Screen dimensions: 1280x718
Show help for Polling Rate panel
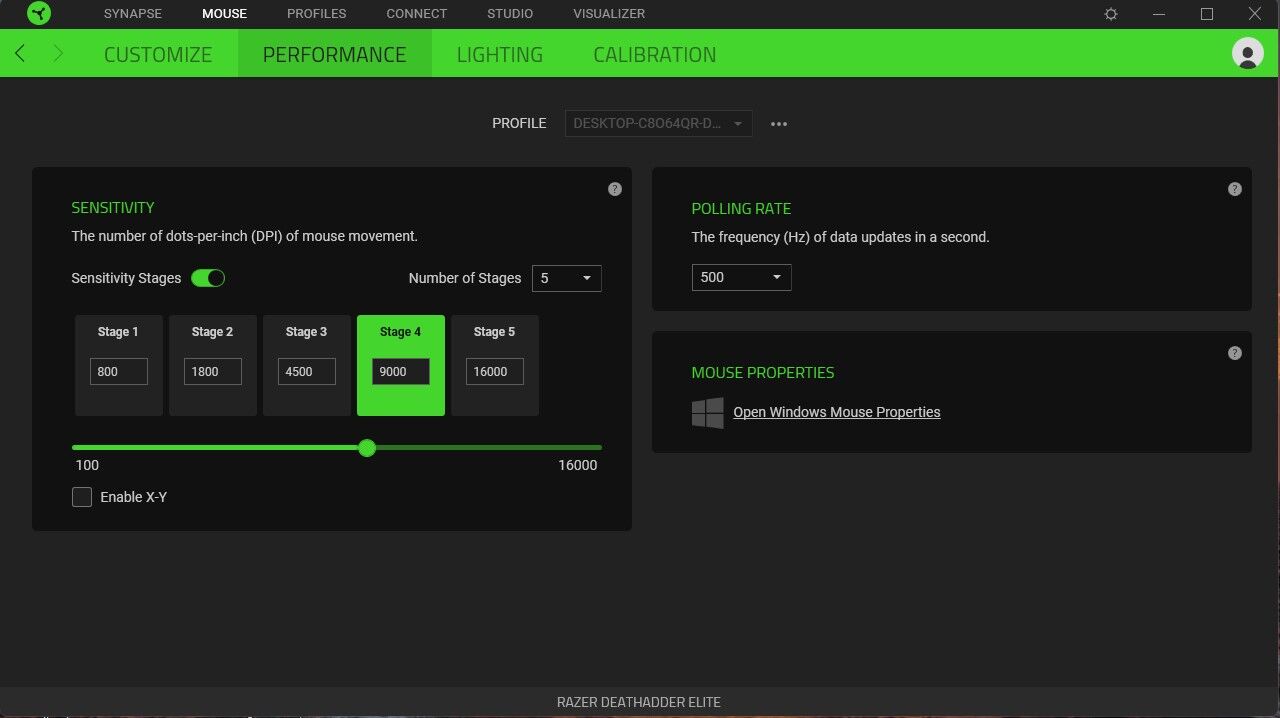1235,189
